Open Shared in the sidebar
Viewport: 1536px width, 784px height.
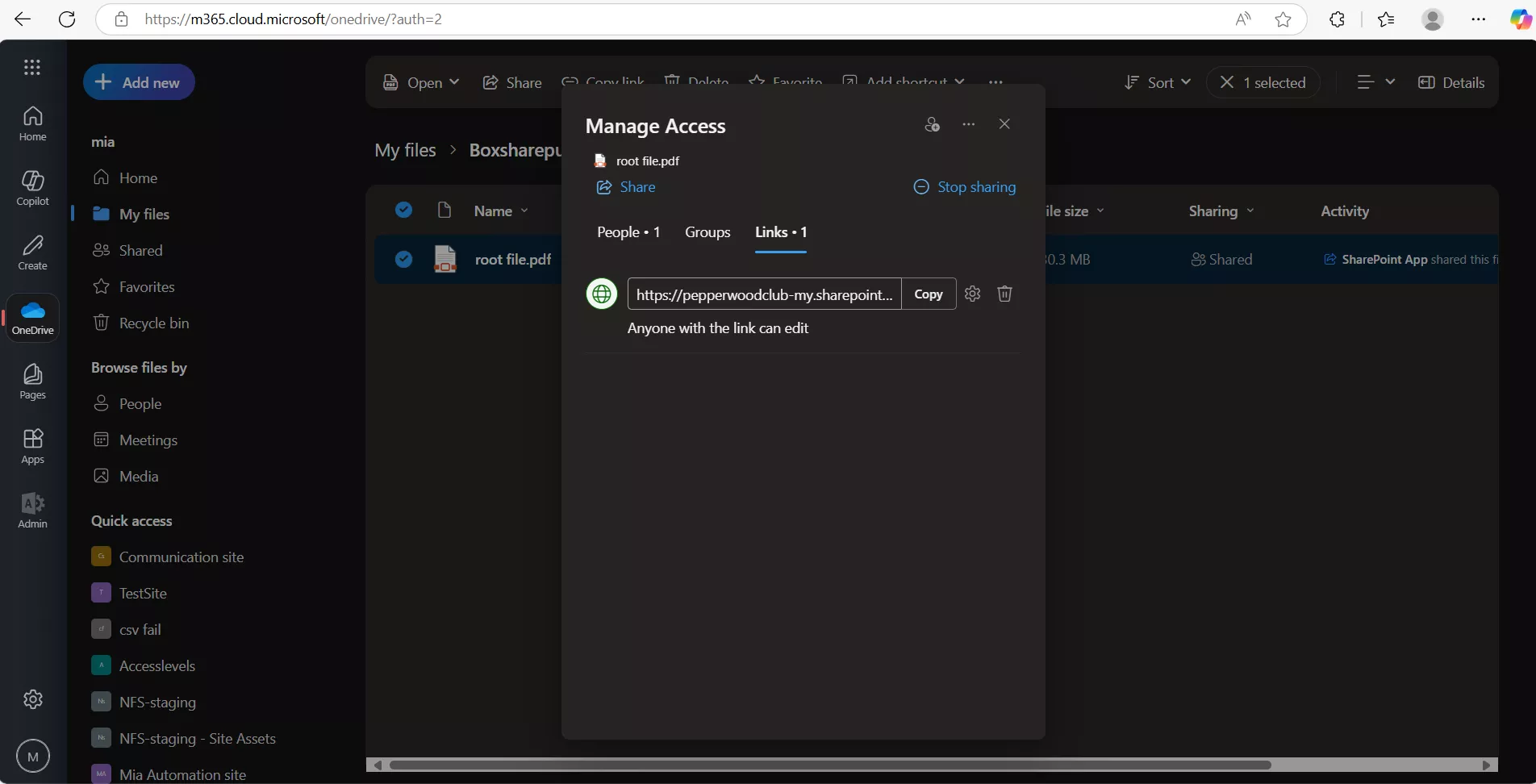point(141,251)
